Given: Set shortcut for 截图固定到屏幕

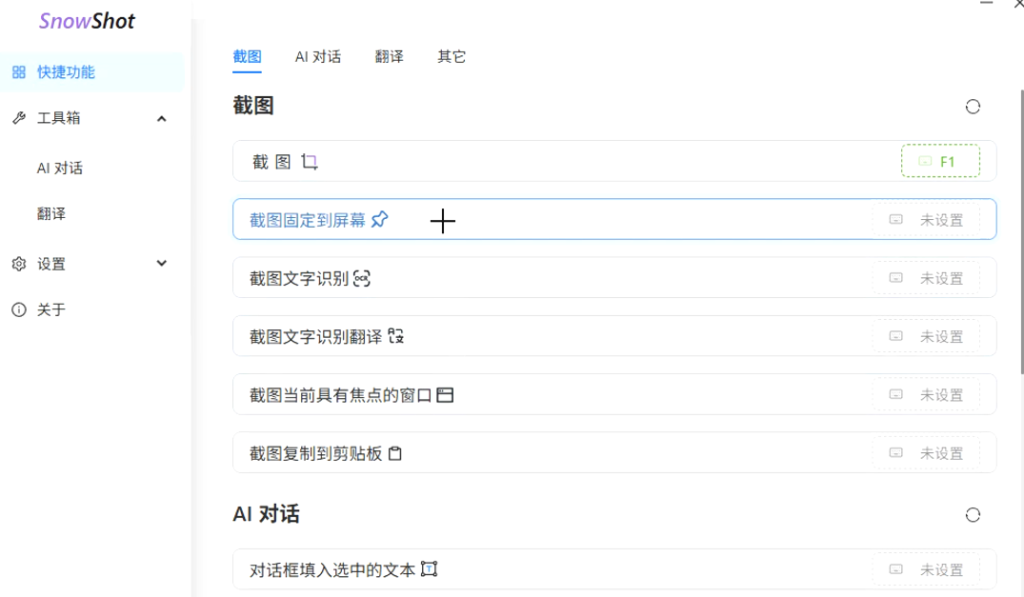Looking at the screenshot, I should 926,220.
